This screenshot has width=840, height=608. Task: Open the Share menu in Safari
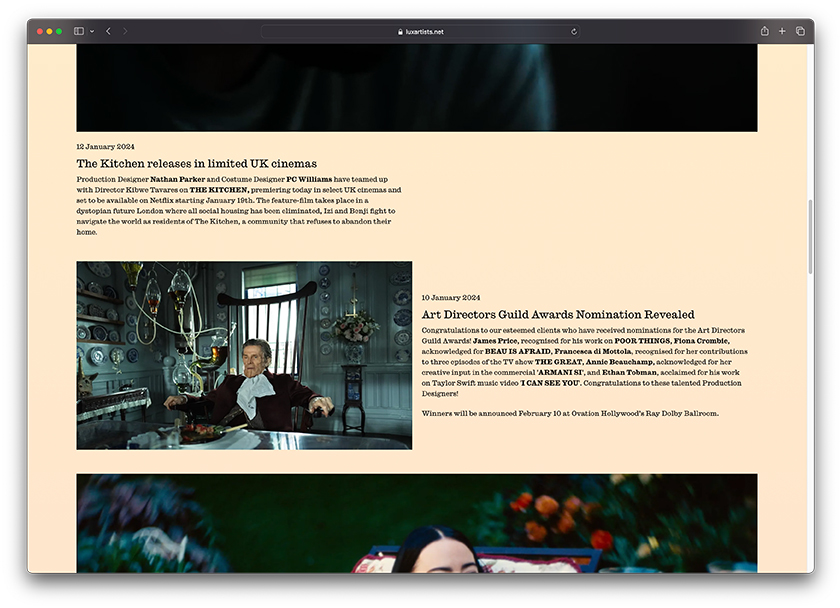pos(764,31)
